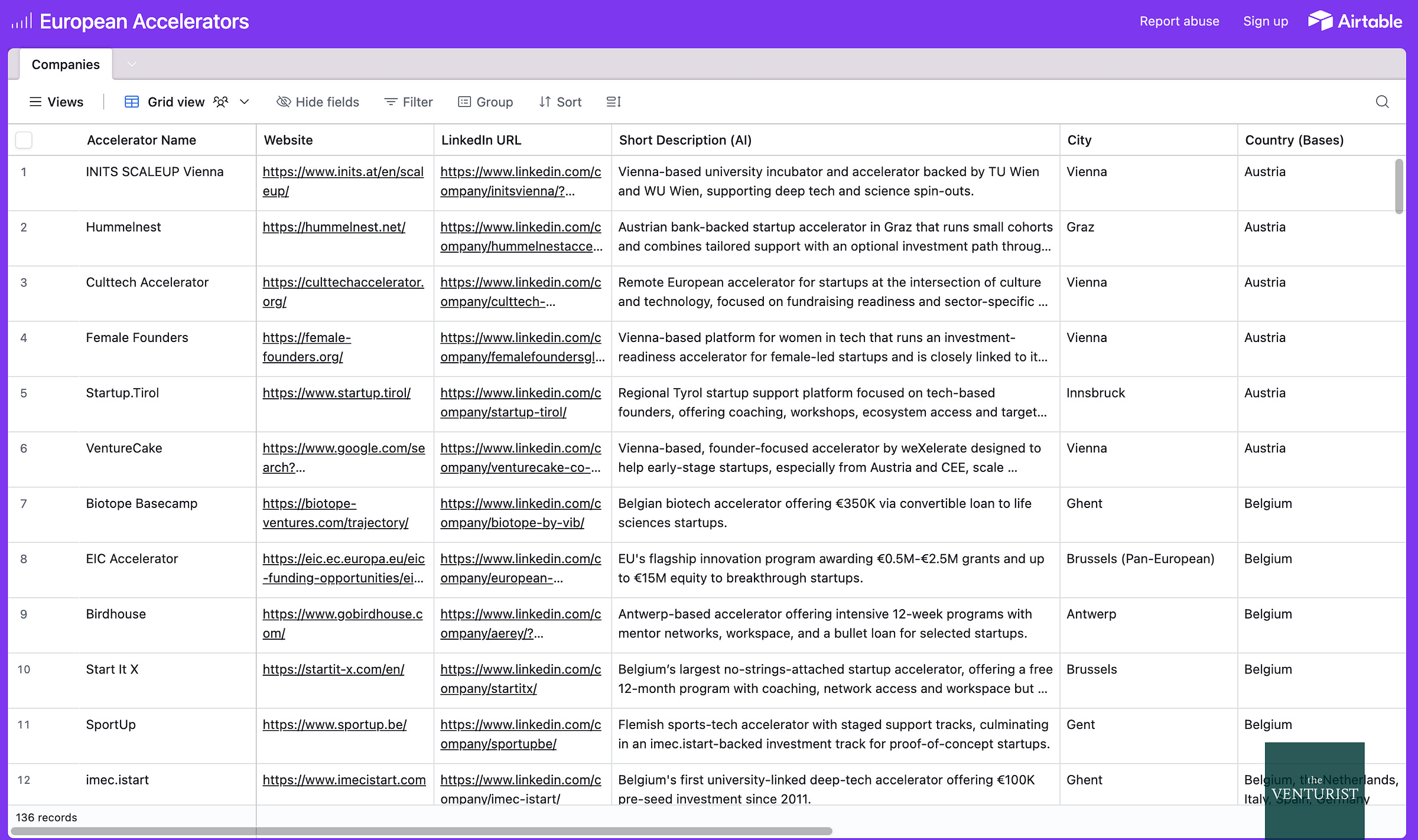Toggle Hide fields eye icon

[x=284, y=102]
